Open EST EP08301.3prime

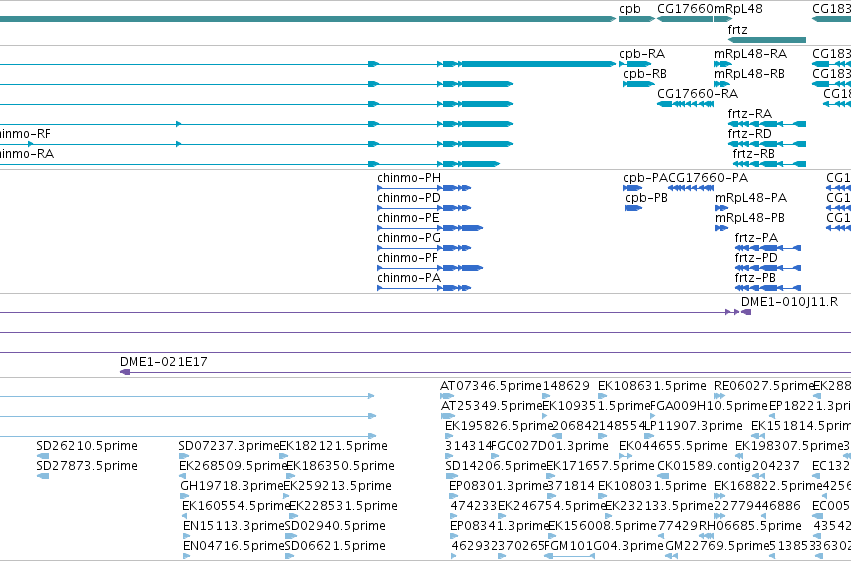pyautogui.click(x=453, y=496)
